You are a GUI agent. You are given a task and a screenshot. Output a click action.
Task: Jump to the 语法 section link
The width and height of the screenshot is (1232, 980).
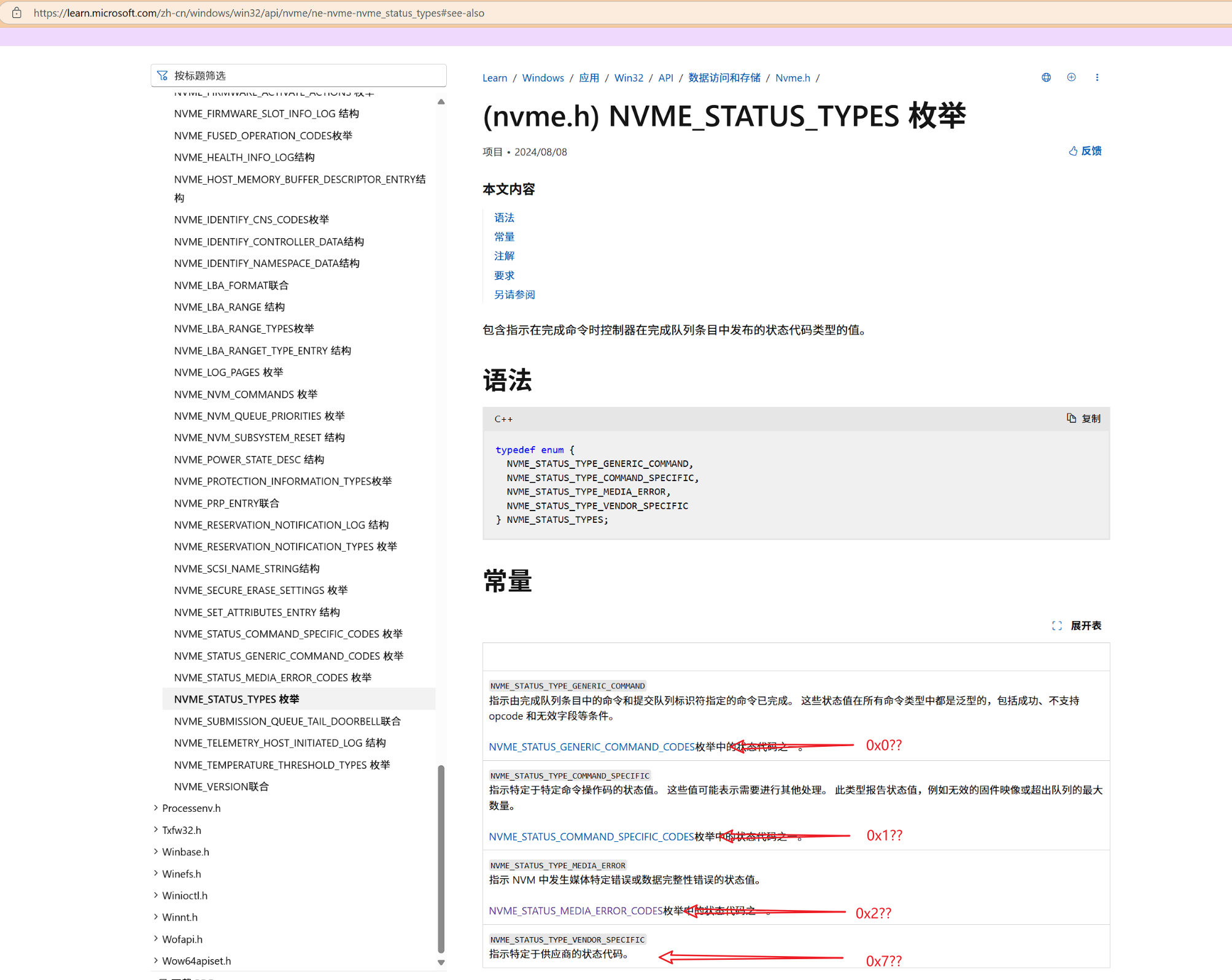click(x=504, y=218)
